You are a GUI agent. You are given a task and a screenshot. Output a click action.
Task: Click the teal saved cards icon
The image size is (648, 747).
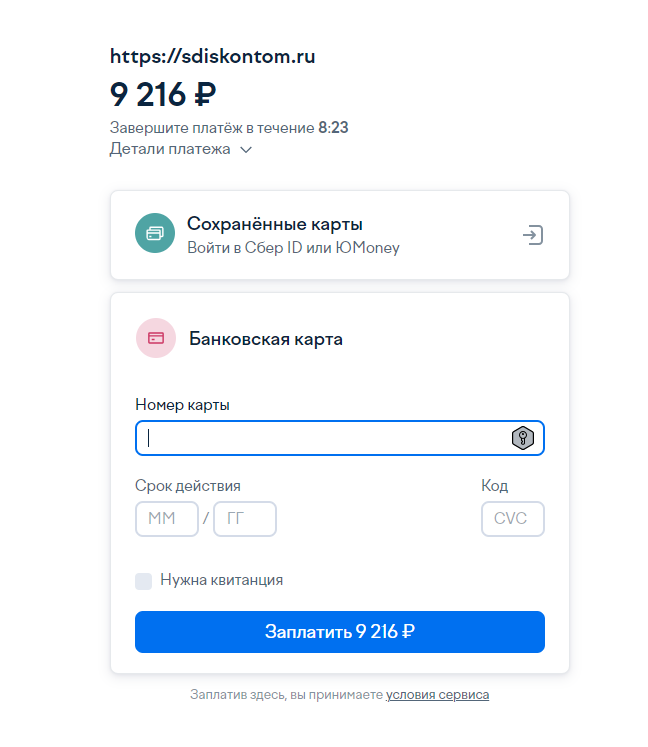pyautogui.click(x=155, y=234)
